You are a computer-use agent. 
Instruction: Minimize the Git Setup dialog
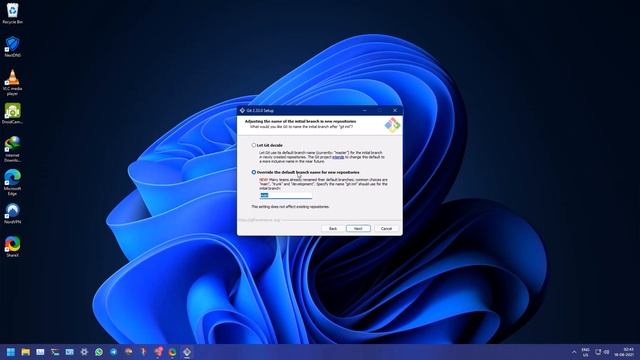point(365,110)
